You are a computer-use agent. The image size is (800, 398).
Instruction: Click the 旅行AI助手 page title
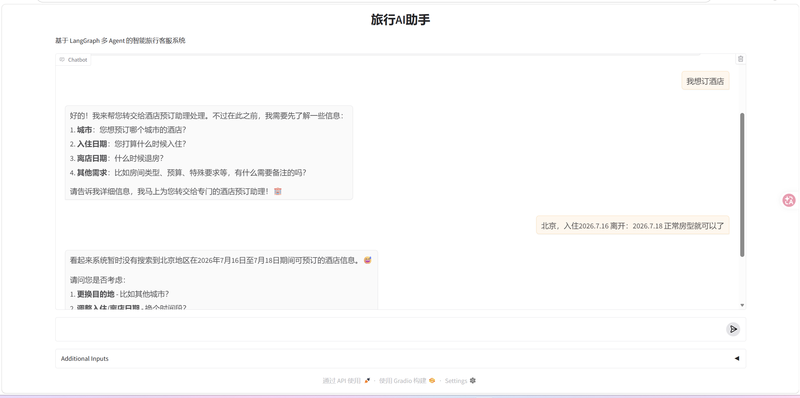tap(401, 20)
